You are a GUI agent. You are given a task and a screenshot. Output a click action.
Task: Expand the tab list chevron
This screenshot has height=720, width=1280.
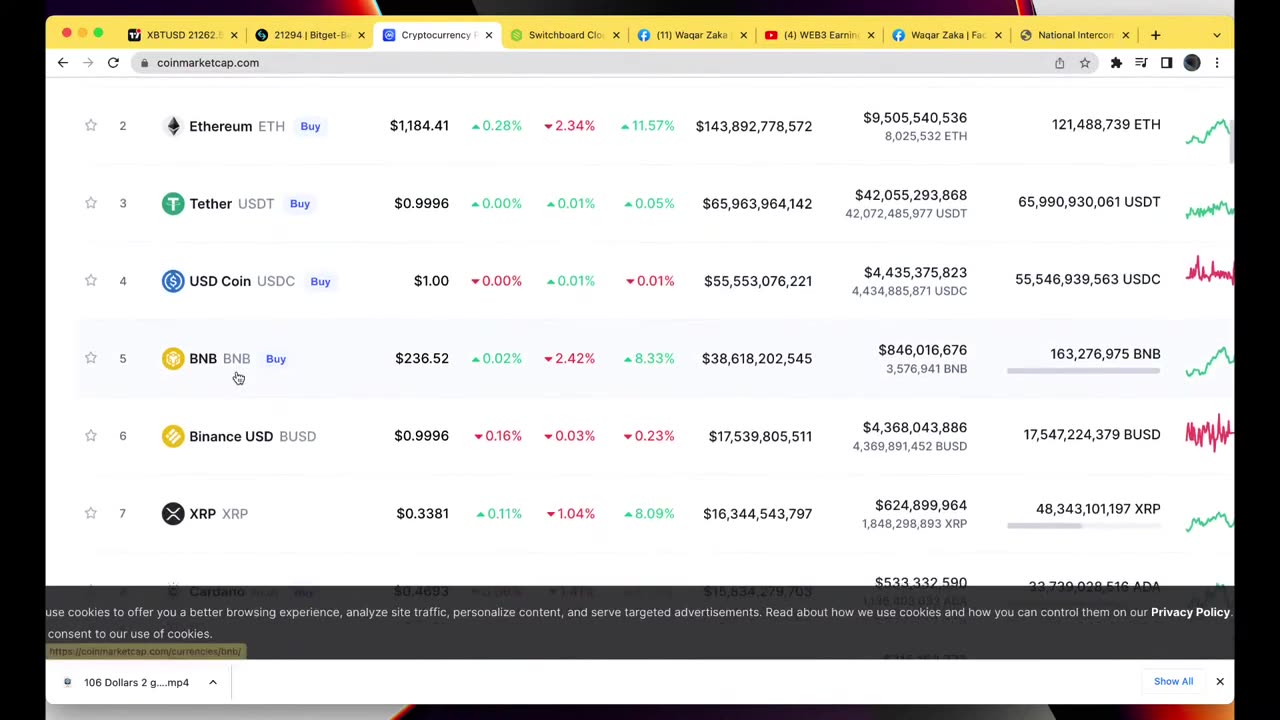coord(1216,35)
